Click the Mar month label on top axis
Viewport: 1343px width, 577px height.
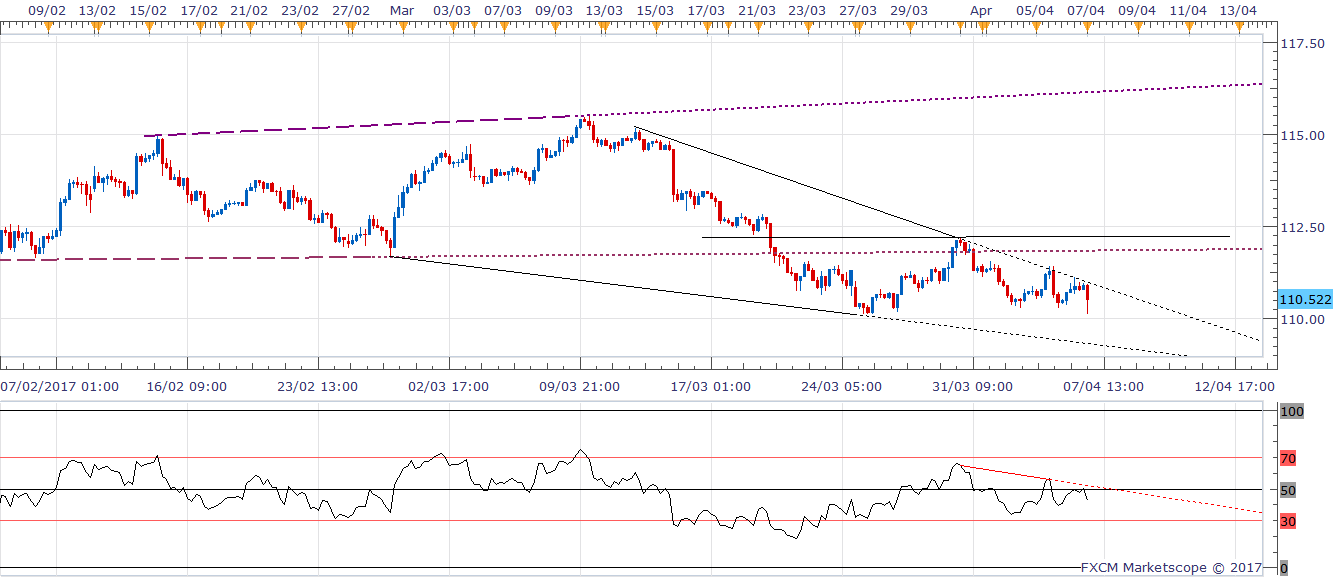[401, 9]
